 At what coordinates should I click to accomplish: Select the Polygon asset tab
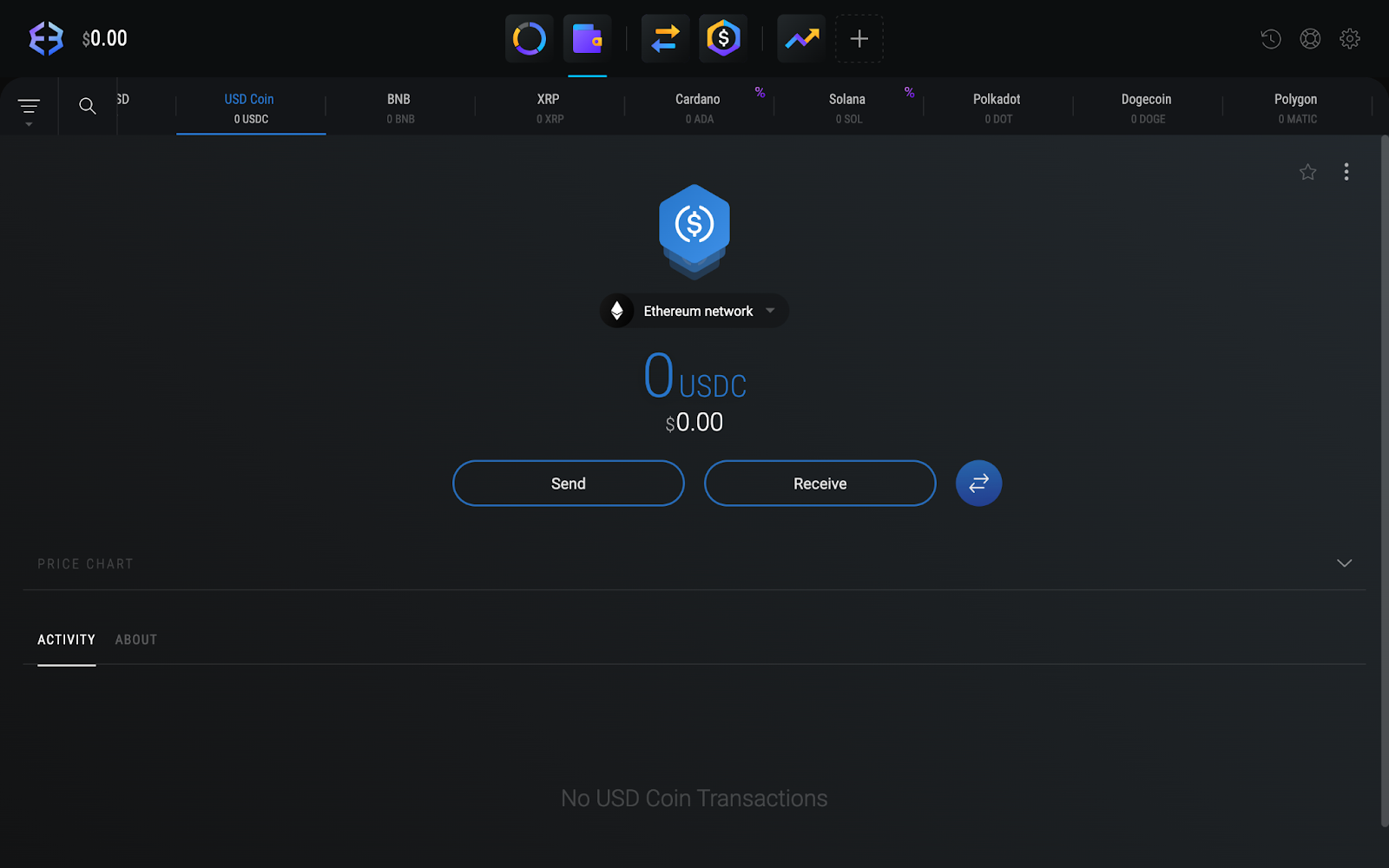[x=1297, y=108]
